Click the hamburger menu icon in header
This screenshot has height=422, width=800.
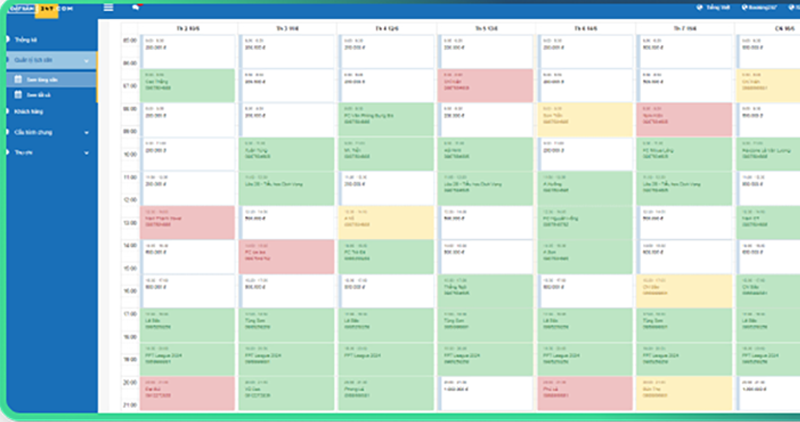pos(108,8)
